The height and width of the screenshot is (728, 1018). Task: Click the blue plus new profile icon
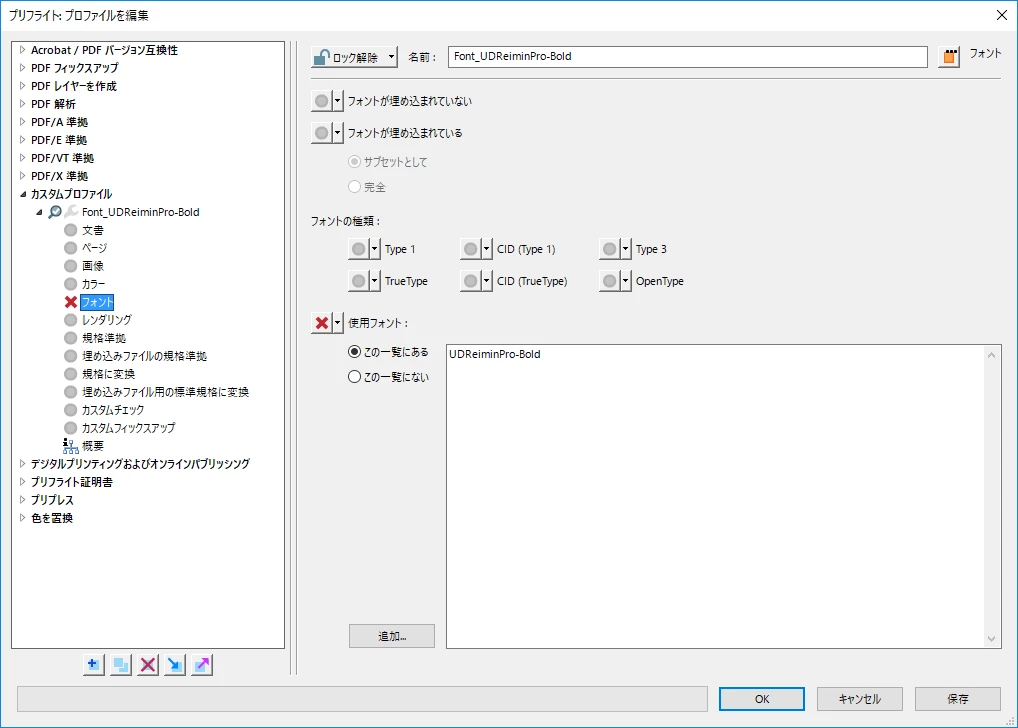[x=93, y=664]
